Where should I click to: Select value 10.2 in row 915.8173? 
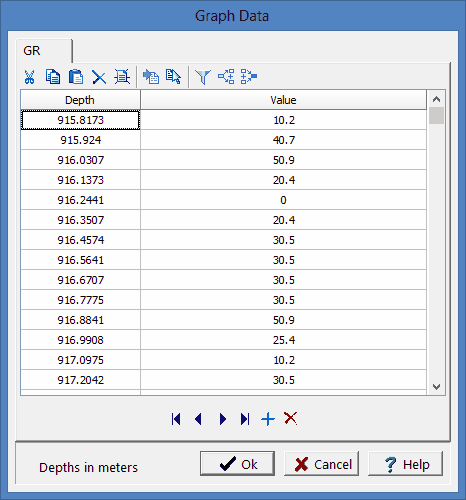pyautogui.click(x=283, y=120)
